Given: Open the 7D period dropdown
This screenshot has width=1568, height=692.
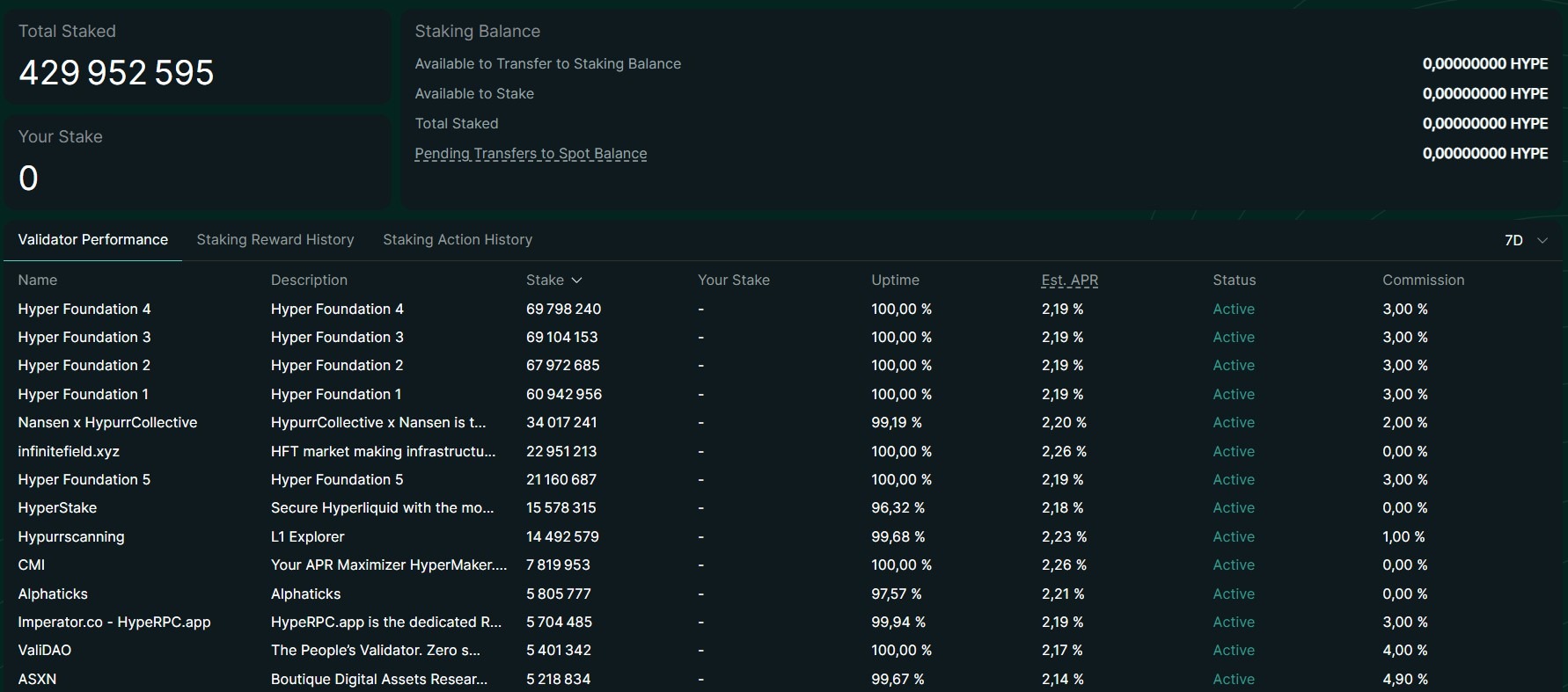Looking at the screenshot, I should (1526, 240).
